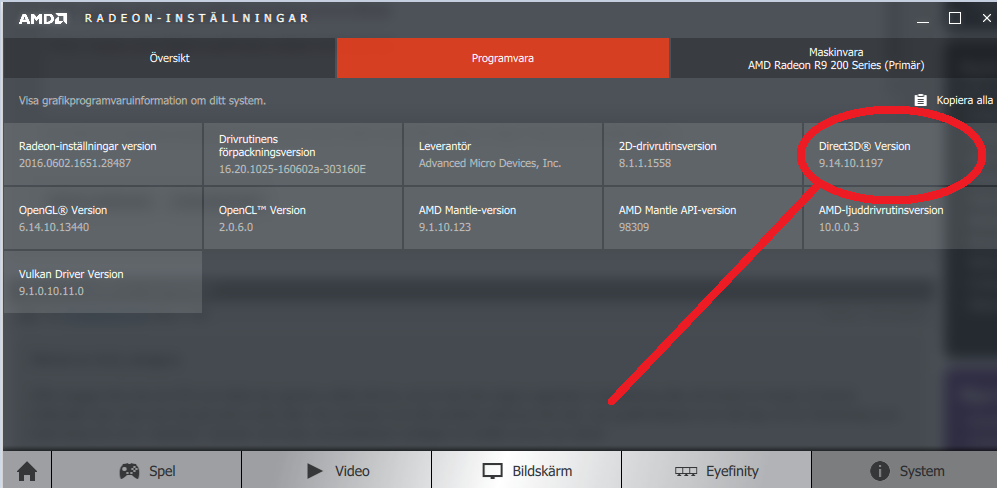Screen dimensions: 997x488
Task: Close the Radeon settings window
Action: (986, 18)
